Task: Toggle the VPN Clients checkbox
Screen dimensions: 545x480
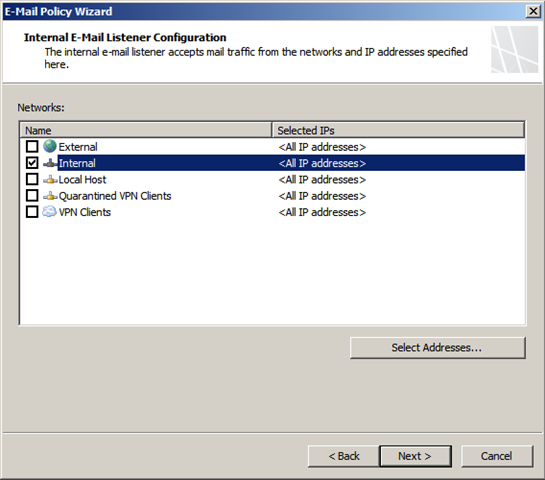Action: click(32, 212)
